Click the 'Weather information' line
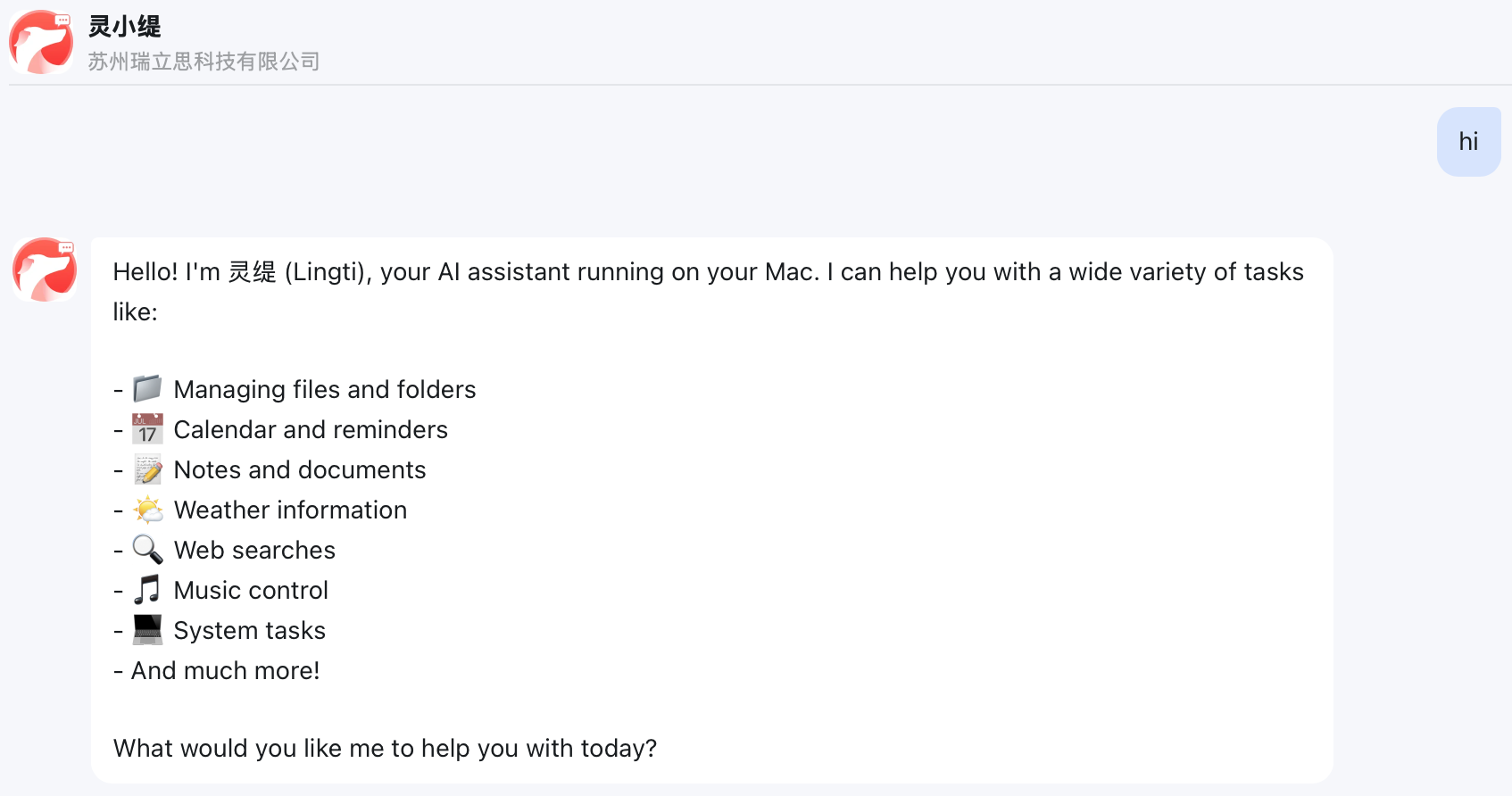The image size is (1512, 796). pos(290,510)
